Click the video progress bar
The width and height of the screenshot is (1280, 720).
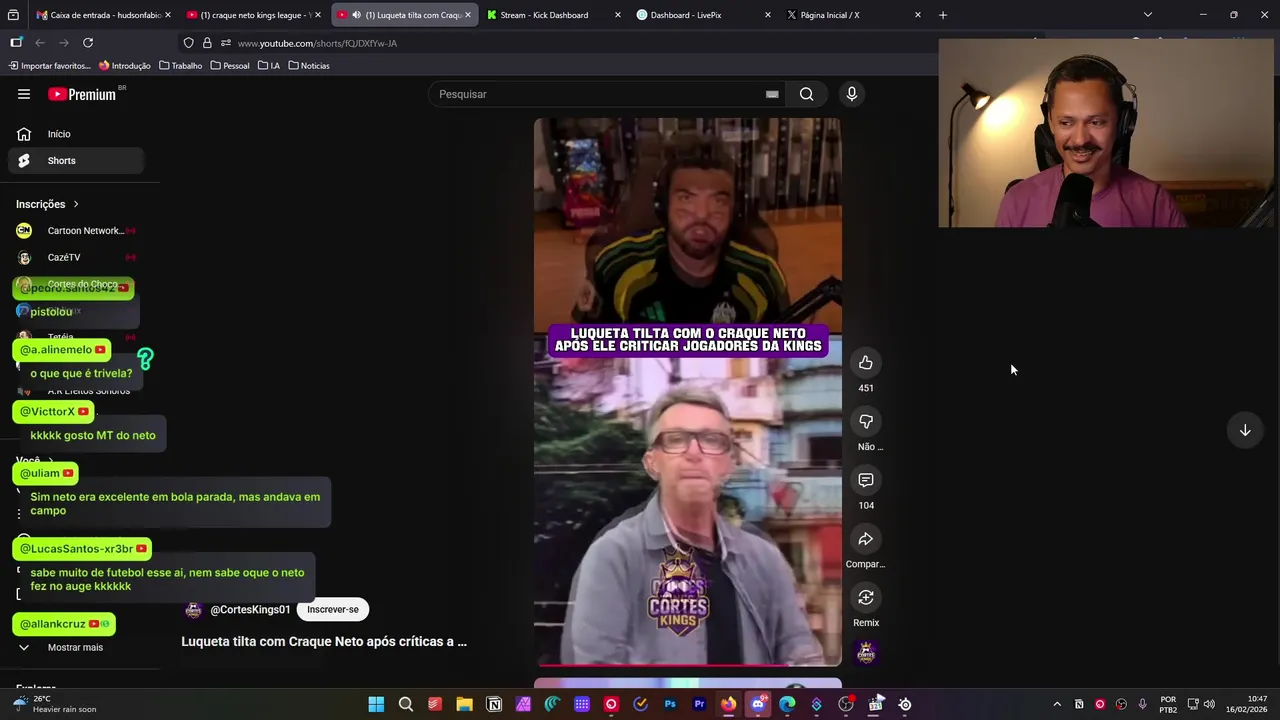point(688,664)
